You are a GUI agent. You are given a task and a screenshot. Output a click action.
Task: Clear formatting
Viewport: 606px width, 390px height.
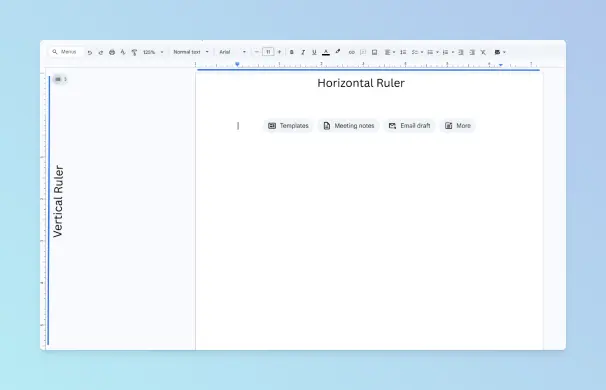coord(483,52)
